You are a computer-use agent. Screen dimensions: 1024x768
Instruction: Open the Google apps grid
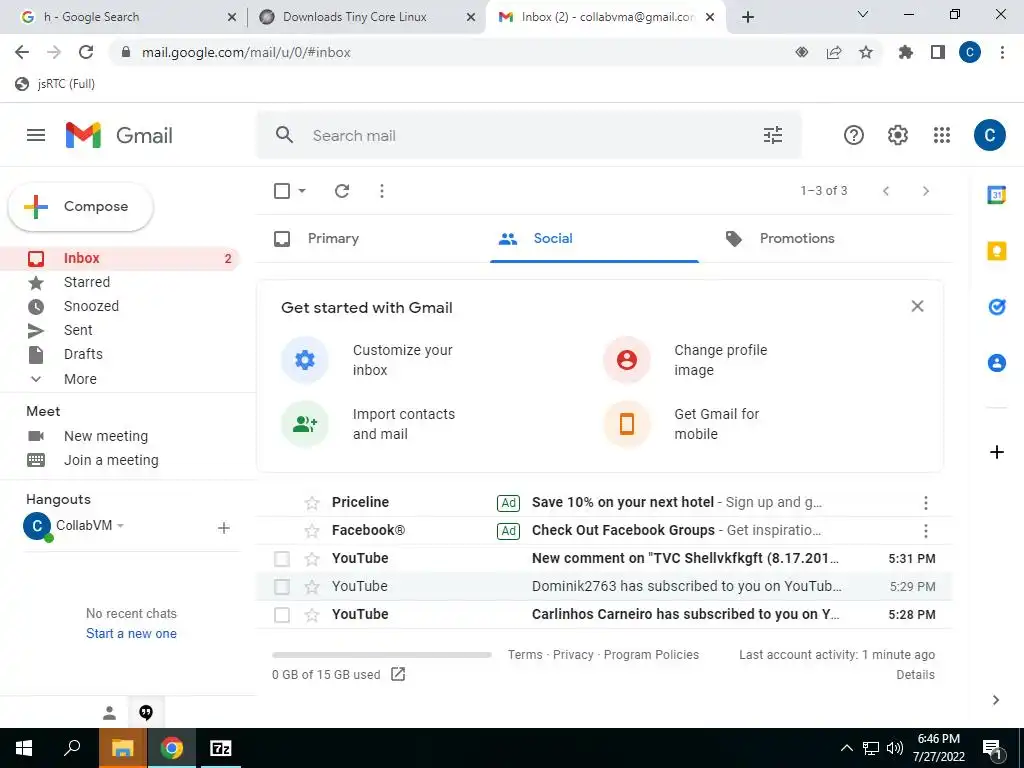tap(942, 135)
